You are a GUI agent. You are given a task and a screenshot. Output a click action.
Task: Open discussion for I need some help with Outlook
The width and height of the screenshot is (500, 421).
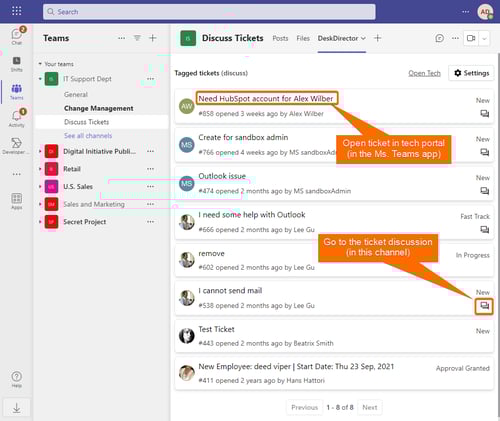(484, 230)
